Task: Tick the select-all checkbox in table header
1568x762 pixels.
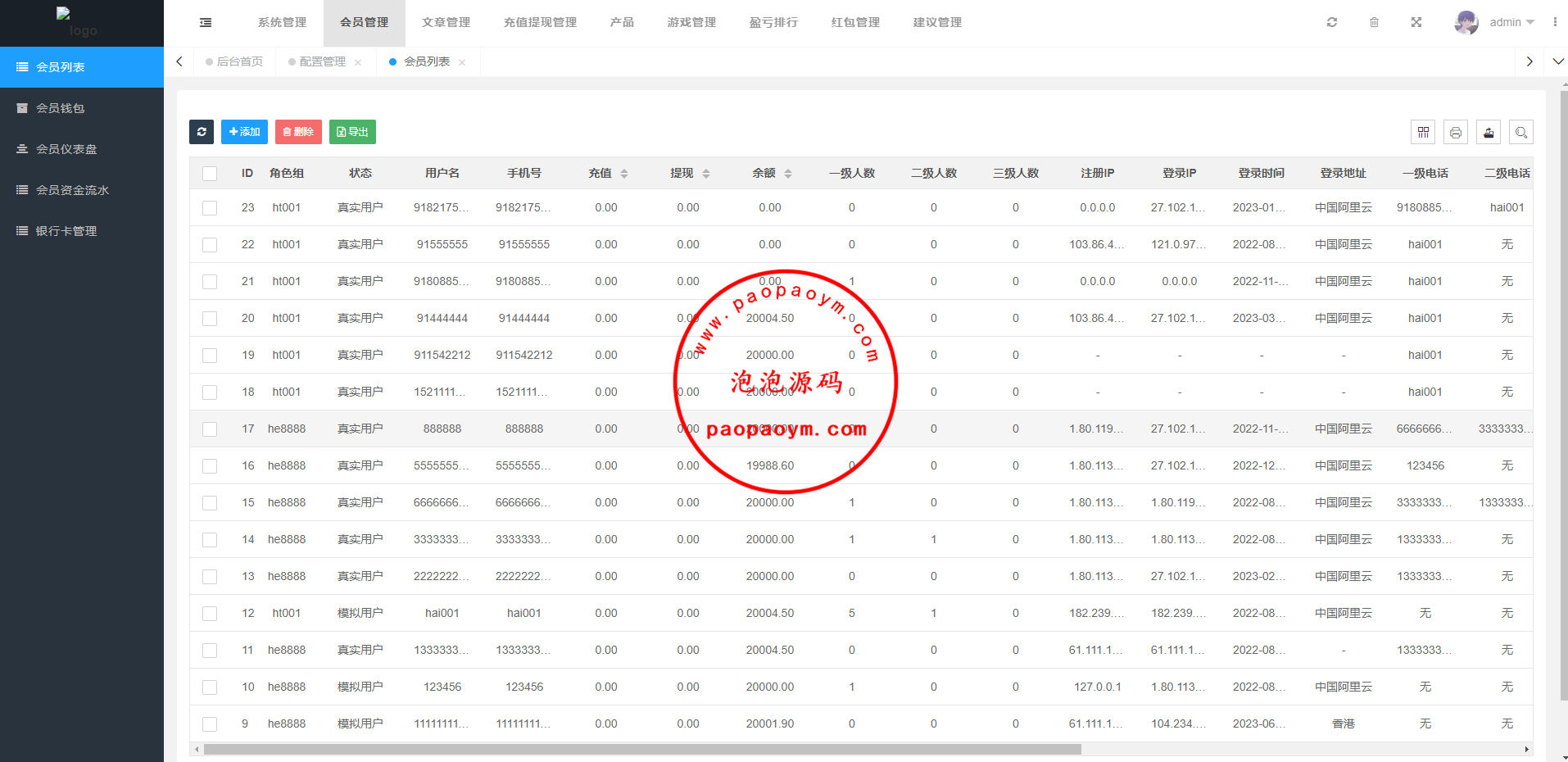Action: [210, 174]
